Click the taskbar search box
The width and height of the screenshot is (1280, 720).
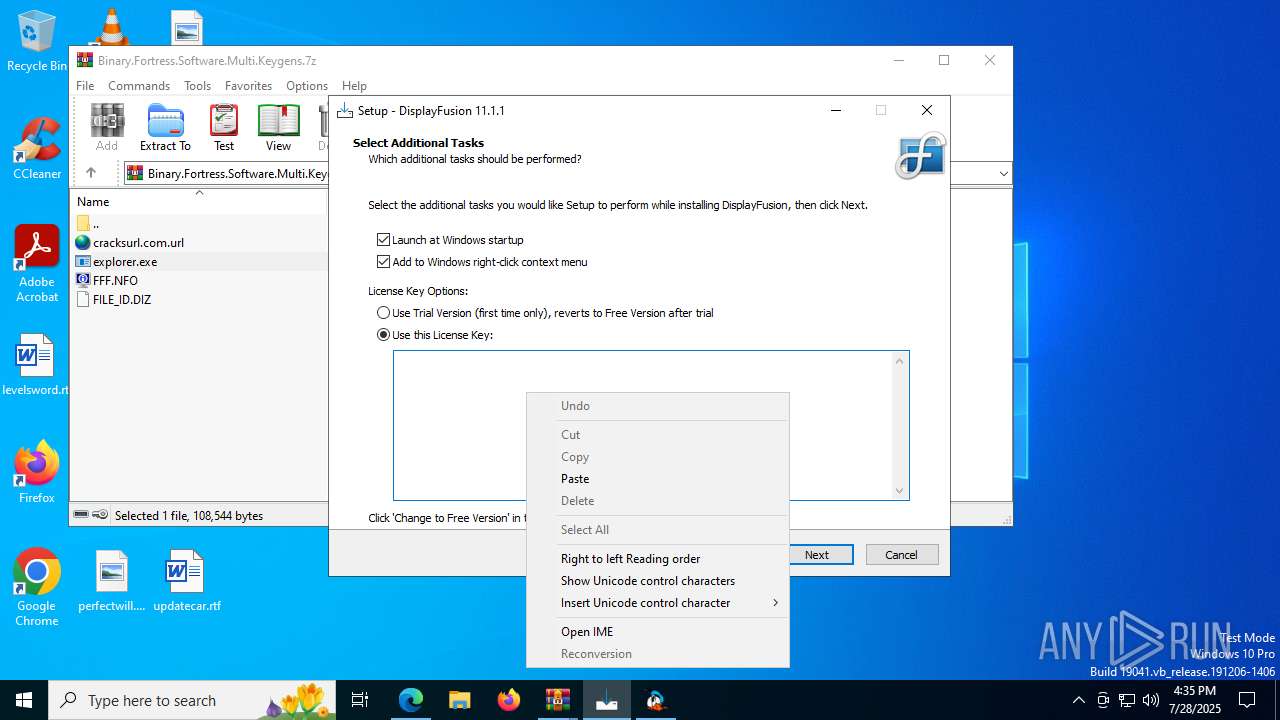pyautogui.click(x=192, y=700)
